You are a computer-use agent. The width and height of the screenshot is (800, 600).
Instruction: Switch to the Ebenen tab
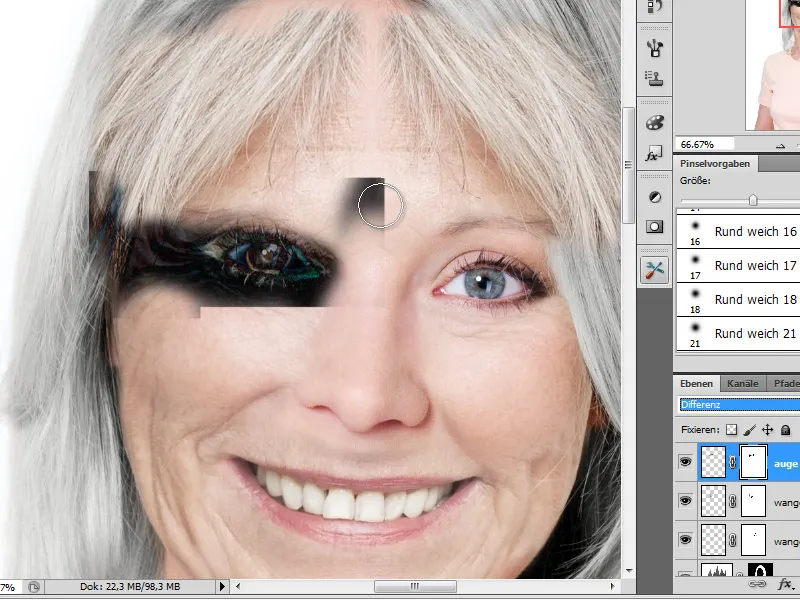point(696,384)
